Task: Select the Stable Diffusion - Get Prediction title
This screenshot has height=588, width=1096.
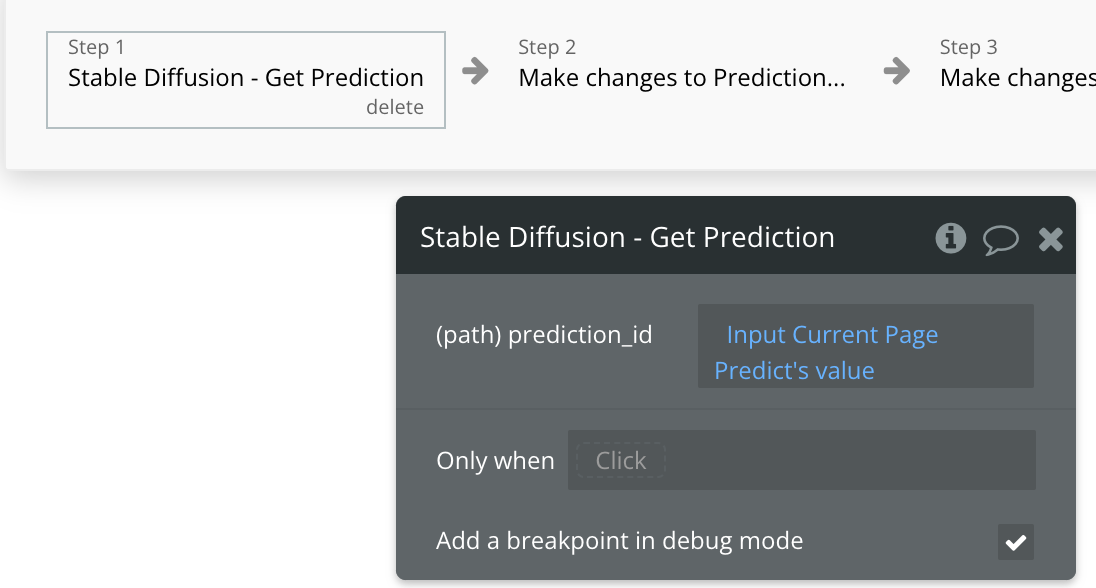Action: point(626,238)
